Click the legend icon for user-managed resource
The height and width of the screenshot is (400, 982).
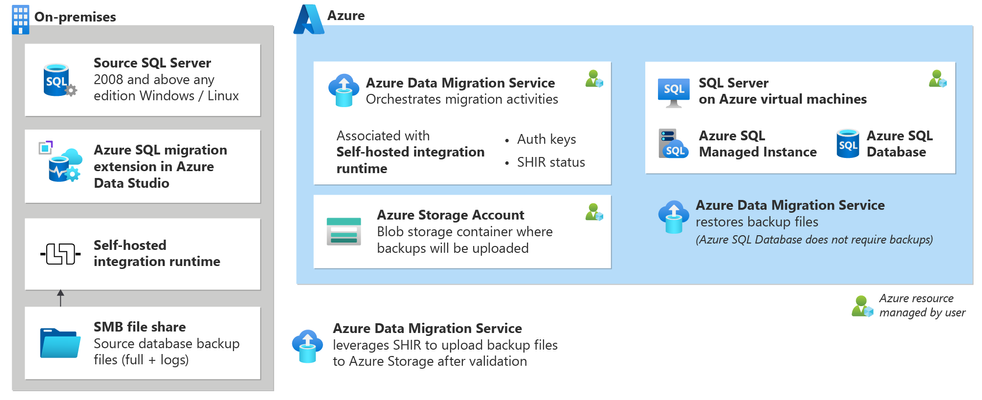pyautogui.click(x=862, y=306)
